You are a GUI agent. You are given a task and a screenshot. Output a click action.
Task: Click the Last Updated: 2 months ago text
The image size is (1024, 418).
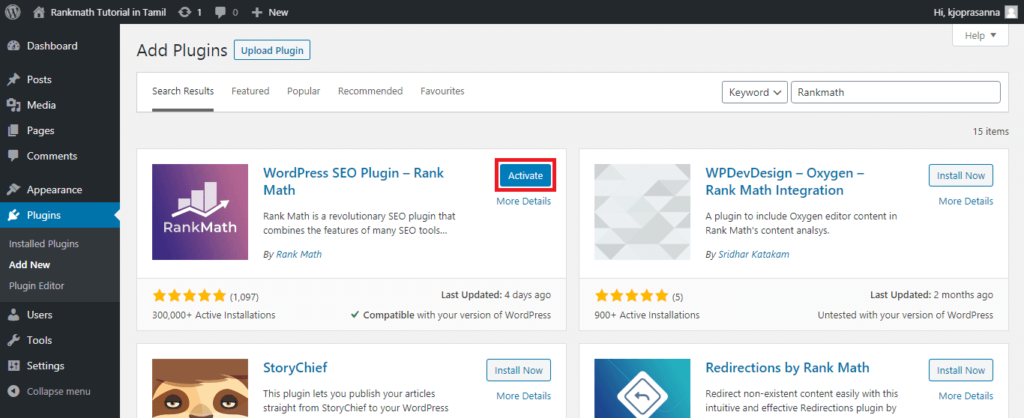click(x=931, y=295)
